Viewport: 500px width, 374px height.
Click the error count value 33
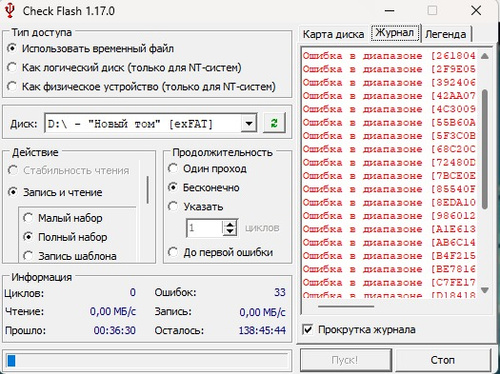tap(280, 292)
